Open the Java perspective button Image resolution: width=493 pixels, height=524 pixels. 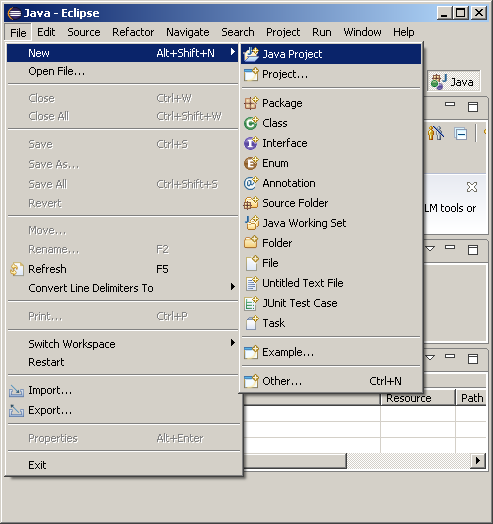point(454,81)
